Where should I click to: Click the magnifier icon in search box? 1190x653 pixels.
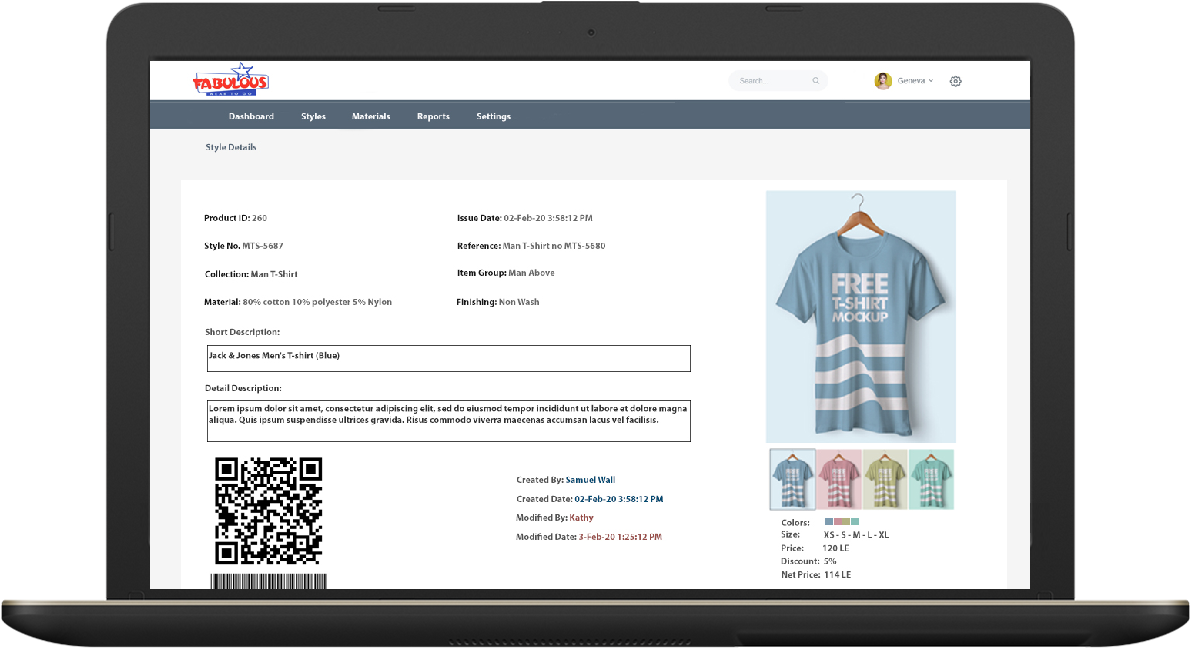pyautogui.click(x=816, y=81)
